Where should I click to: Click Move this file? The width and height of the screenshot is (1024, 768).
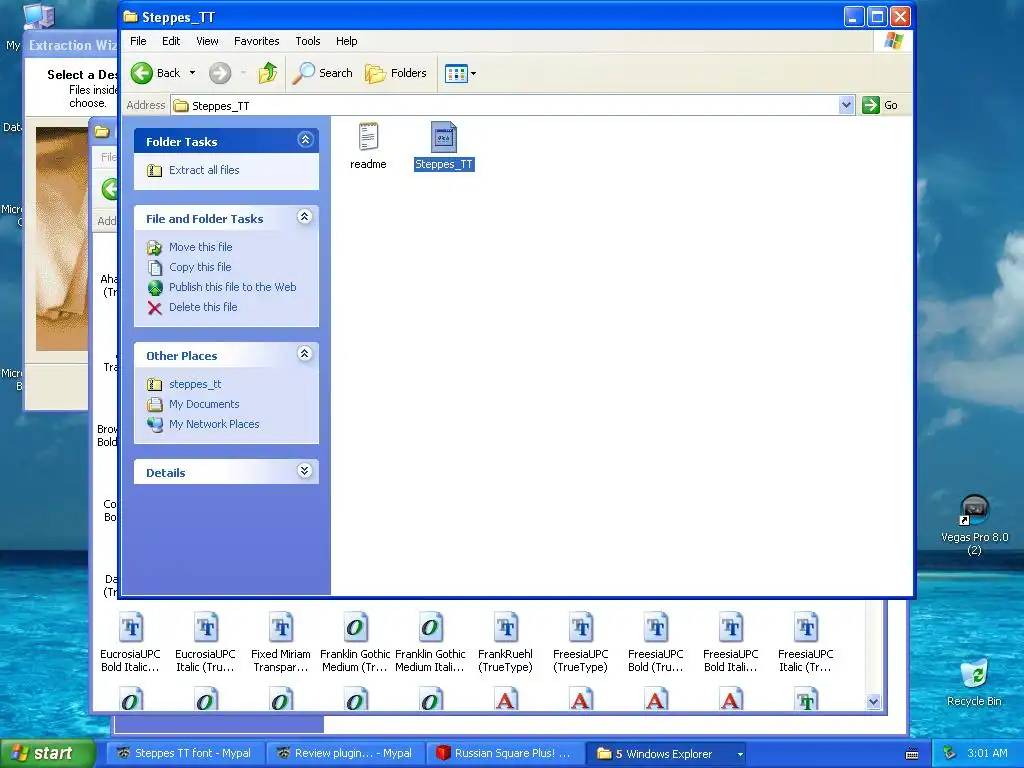(200, 247)
